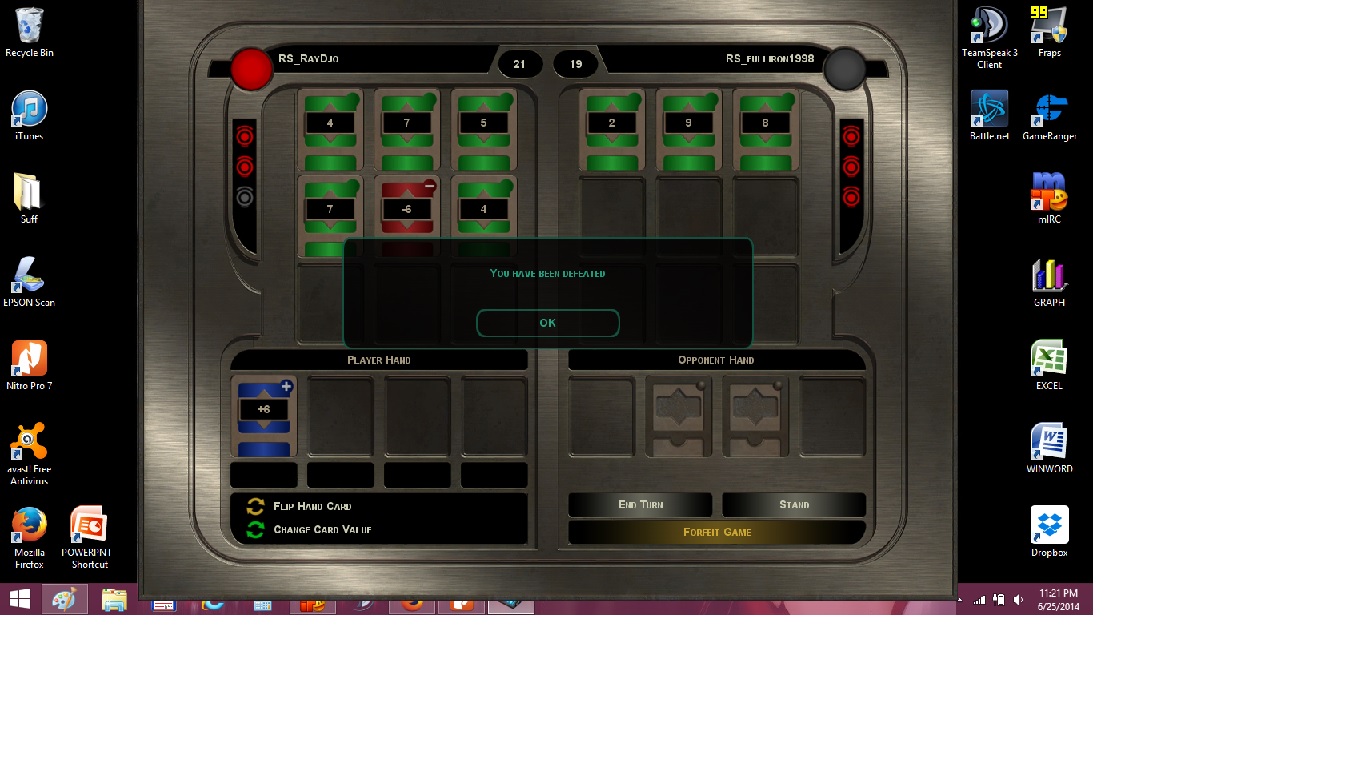Image resolution: width=1366 pixels, height=768 pixels.
Task: Click the taskbar clock showing 11:21 PM
Action: click(1057, 600)
